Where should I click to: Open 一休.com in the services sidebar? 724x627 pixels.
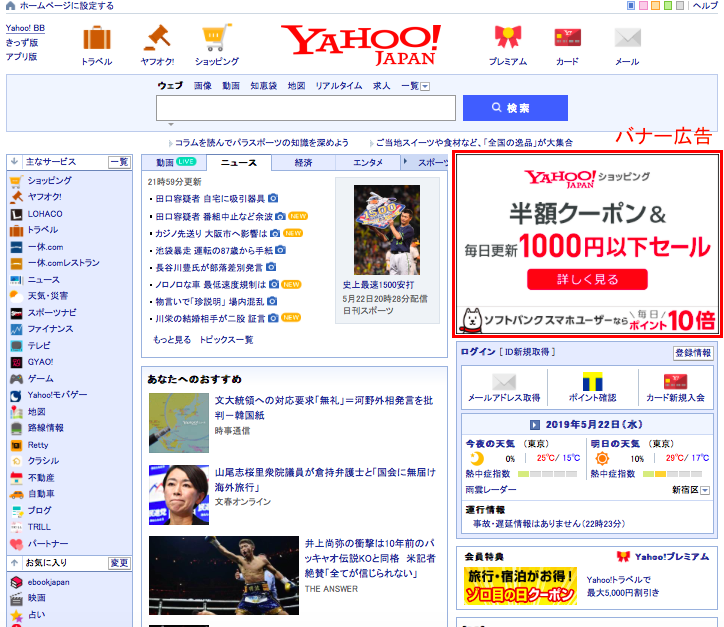(45, 247)
